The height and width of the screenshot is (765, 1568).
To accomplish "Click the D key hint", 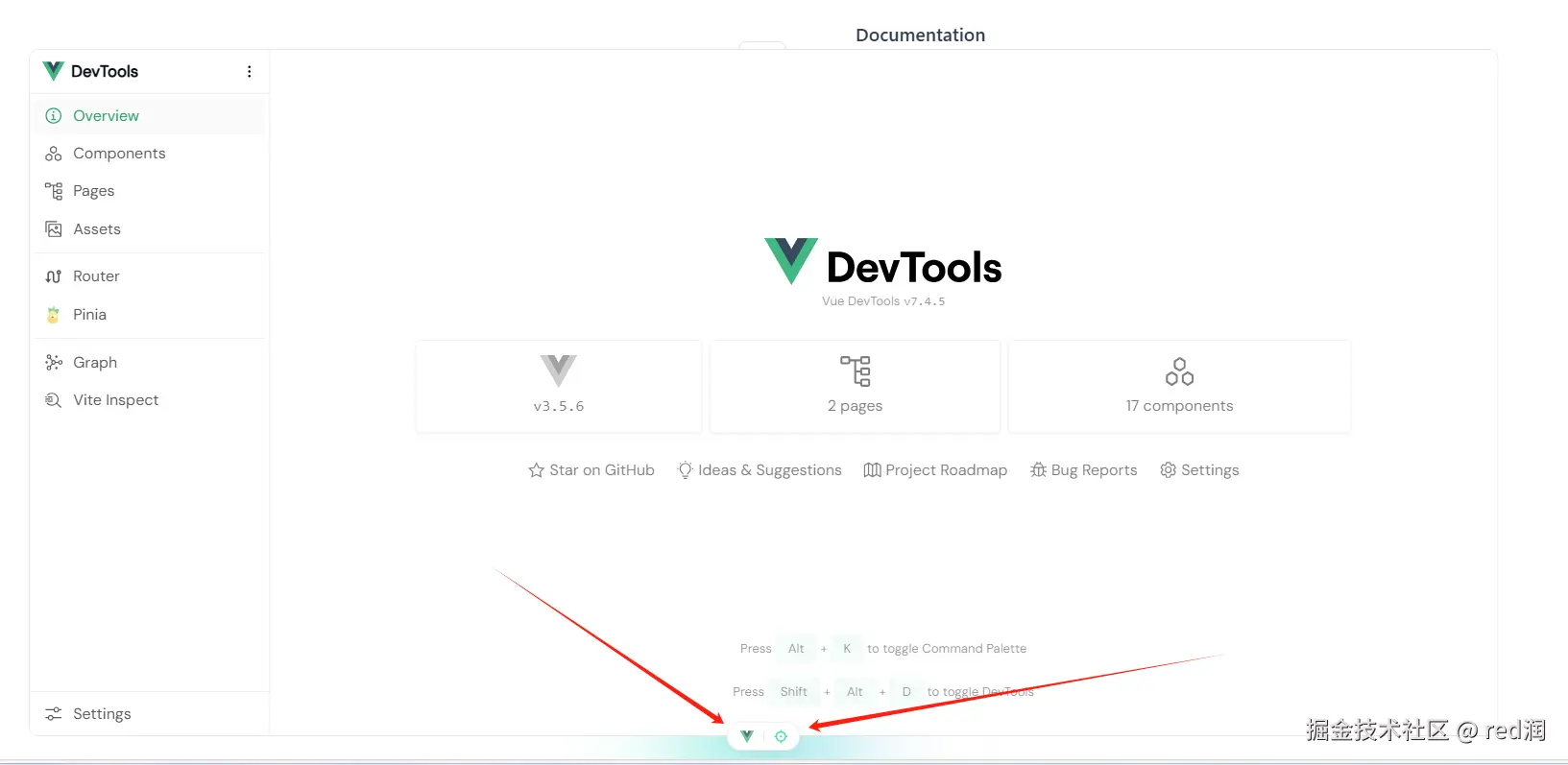I will click(x=906, y=692).
